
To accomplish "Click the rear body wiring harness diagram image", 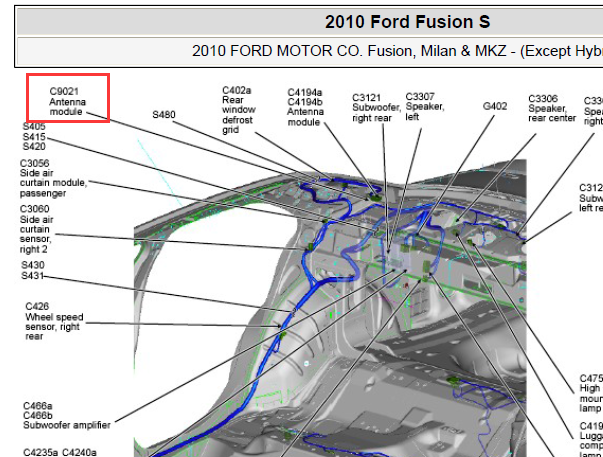I will pyautogui.click(x=330, y=308).
